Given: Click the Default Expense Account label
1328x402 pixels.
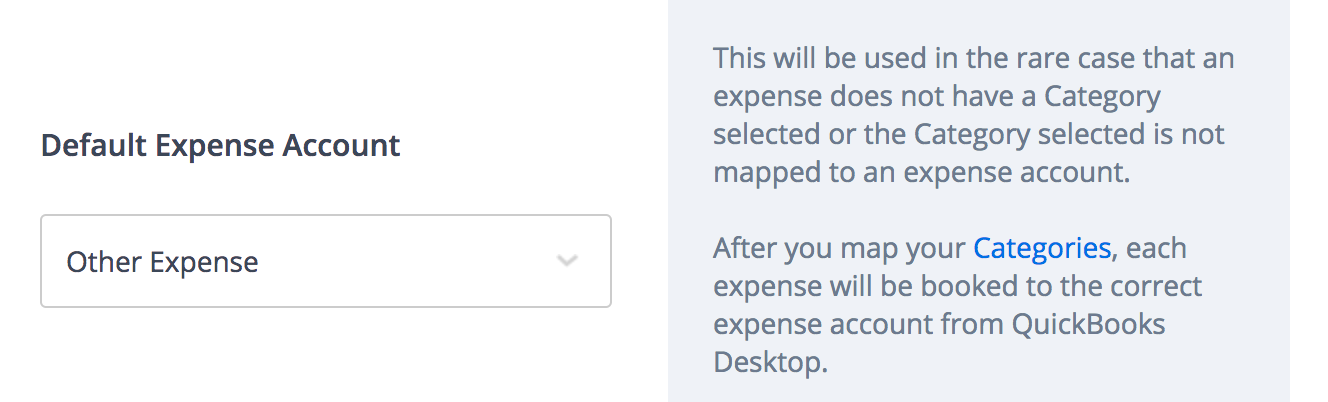Looking at the screenshot, I should pos(220,146).
